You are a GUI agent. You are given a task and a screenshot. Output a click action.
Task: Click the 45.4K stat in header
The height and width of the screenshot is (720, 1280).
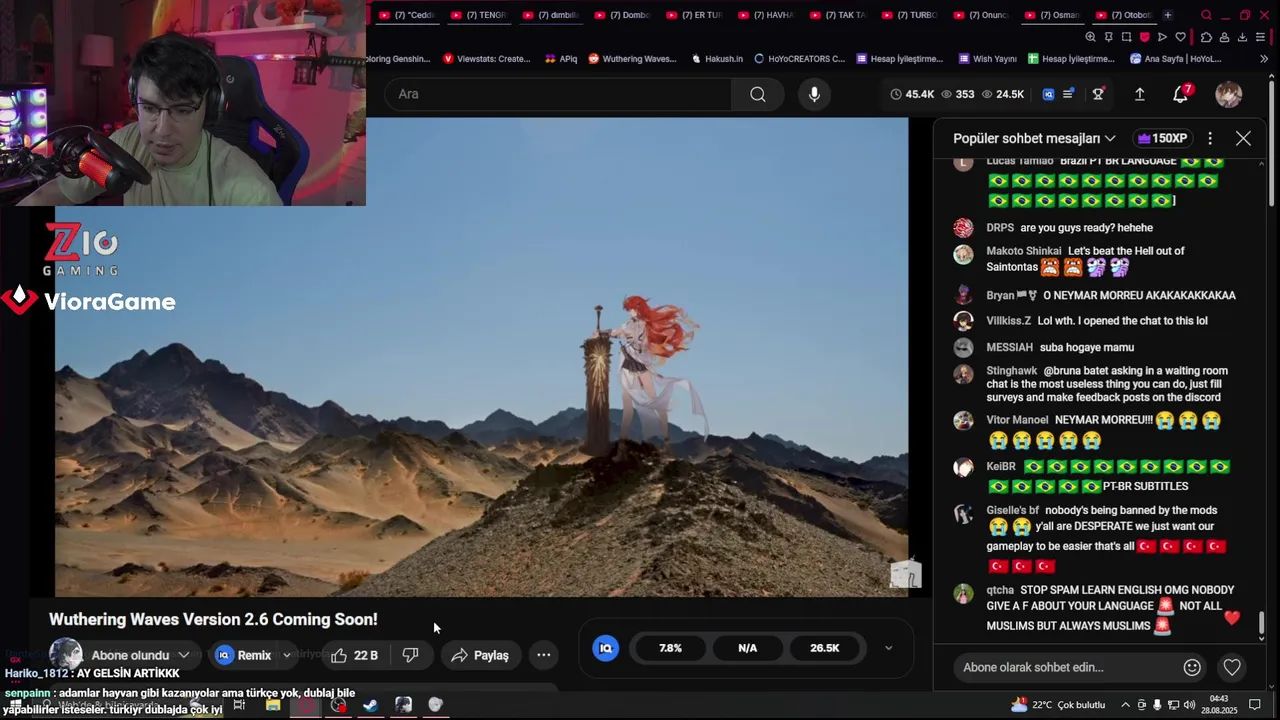[x=912, y=94]
